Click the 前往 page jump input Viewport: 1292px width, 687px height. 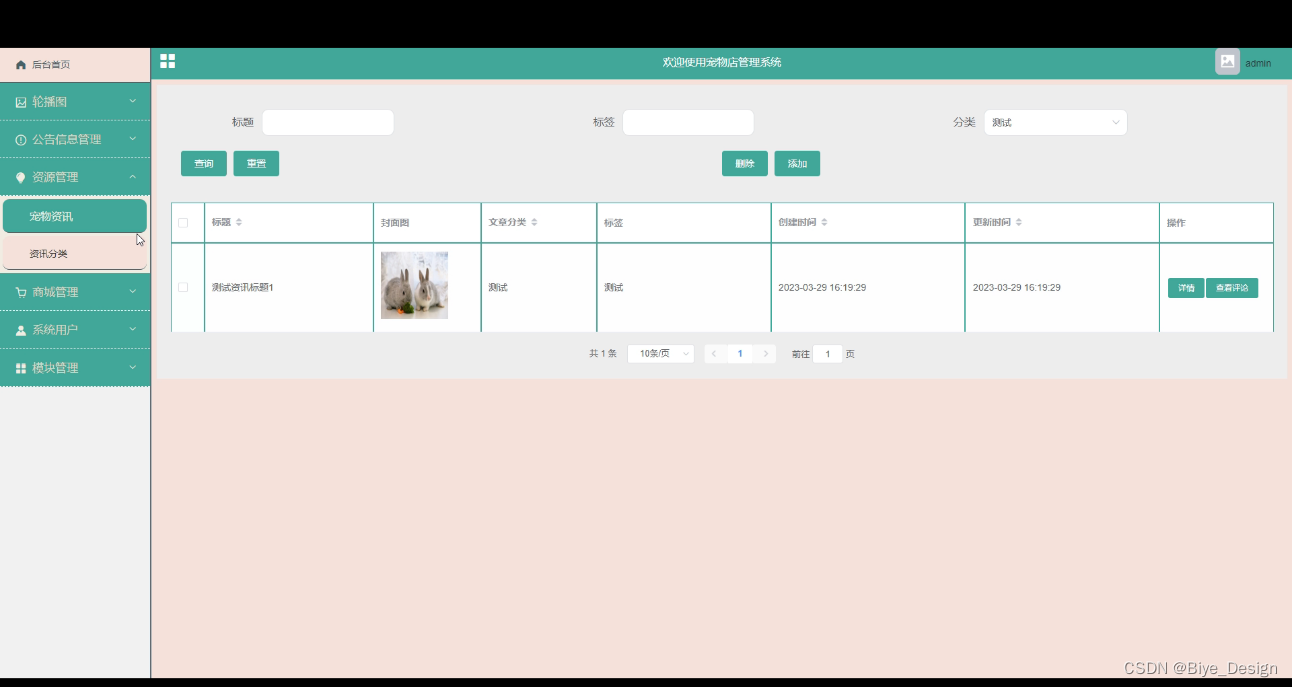click(x=828, y=354)
